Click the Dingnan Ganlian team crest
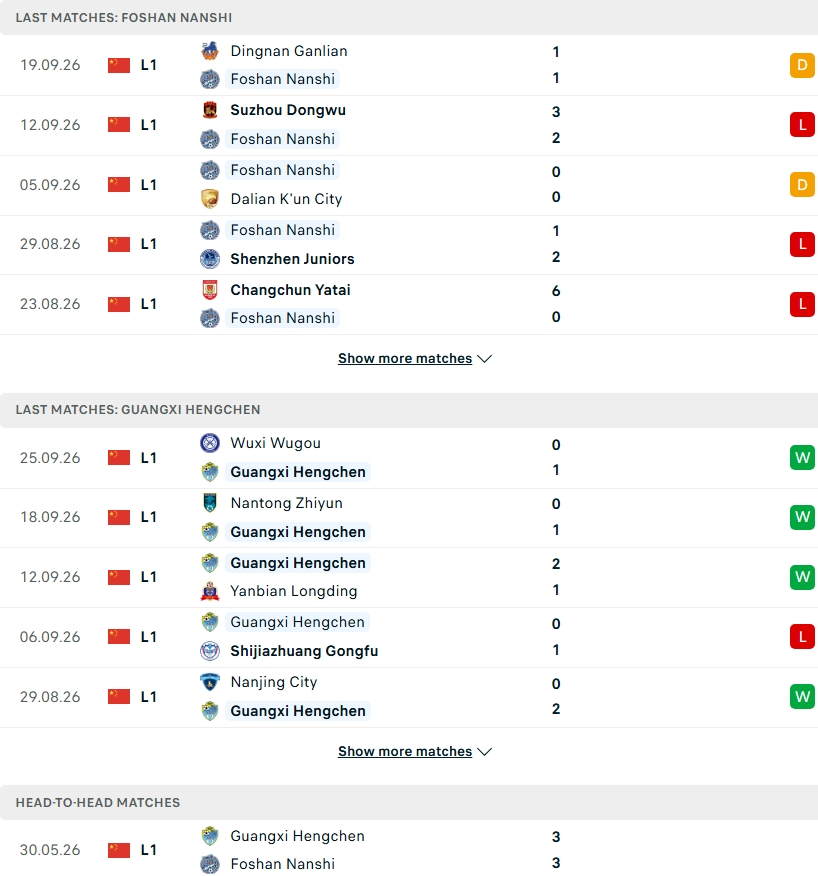 point(210,51)
